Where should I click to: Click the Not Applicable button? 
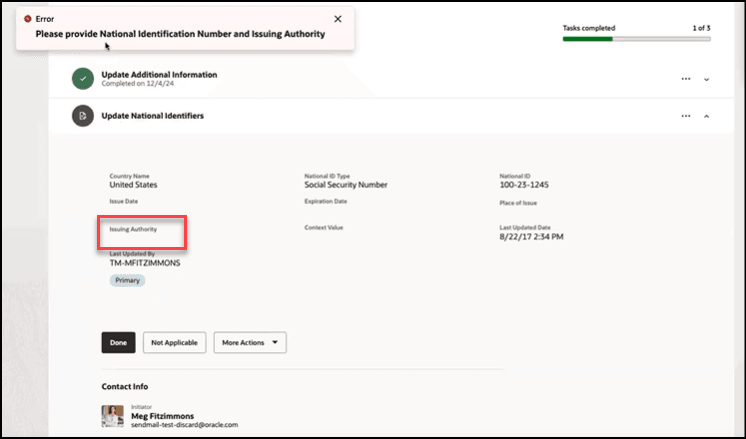tap(174, 342)
